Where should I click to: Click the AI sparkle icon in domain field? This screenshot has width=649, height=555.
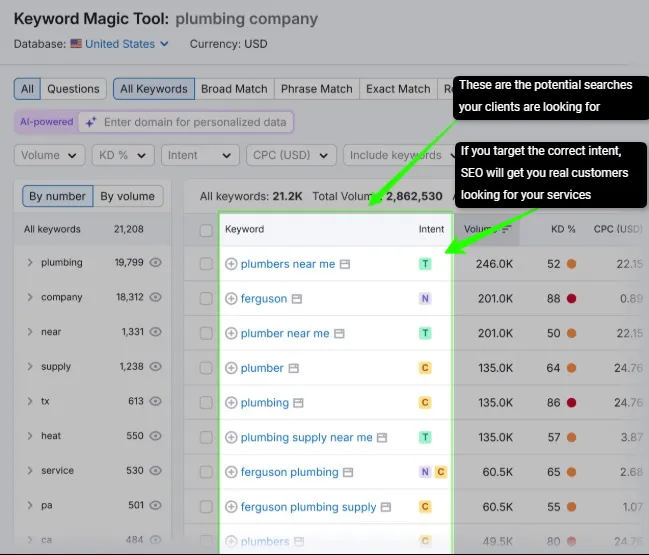click(91, 122)
